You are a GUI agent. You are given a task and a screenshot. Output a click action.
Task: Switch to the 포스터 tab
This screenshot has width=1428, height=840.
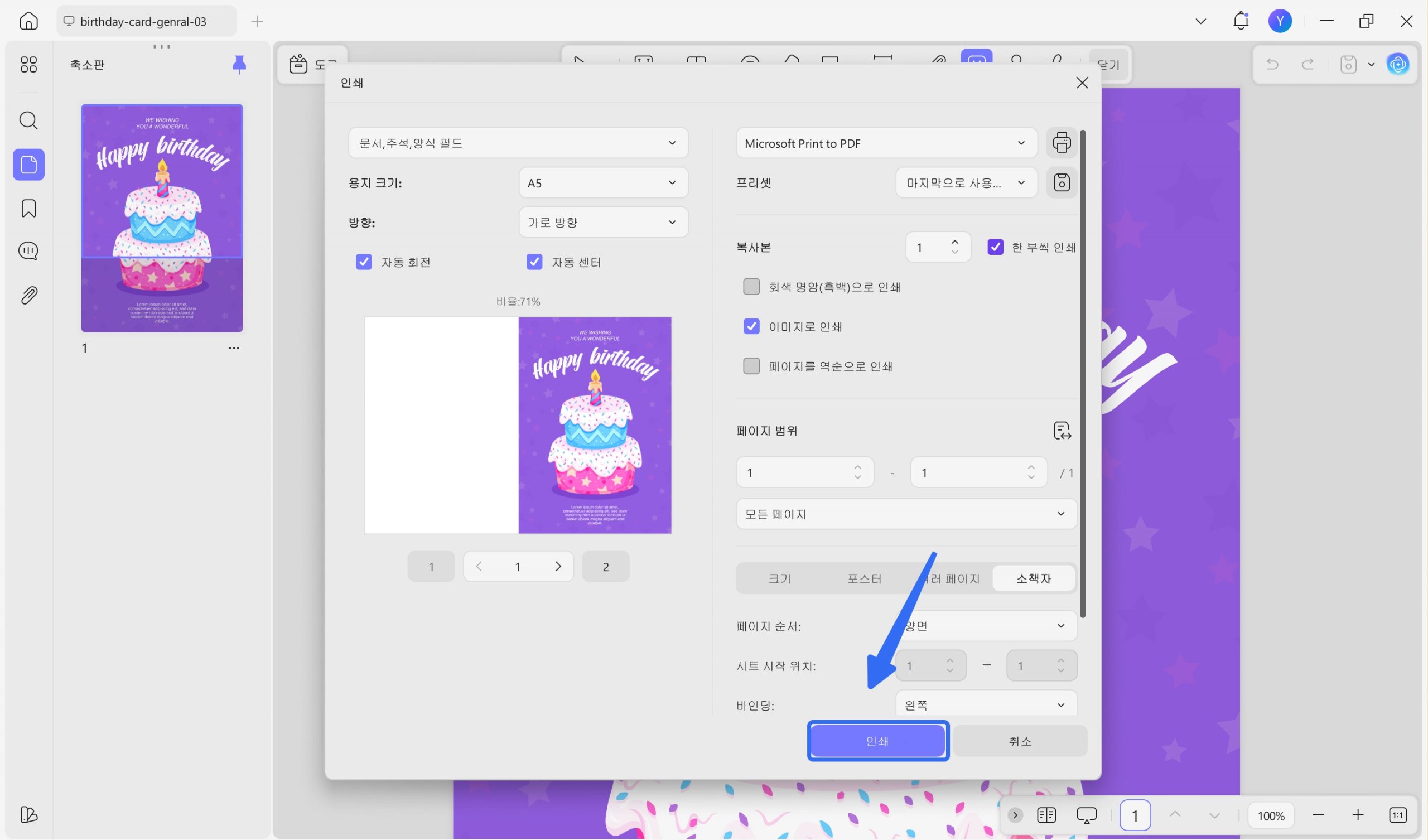[864, 578]
